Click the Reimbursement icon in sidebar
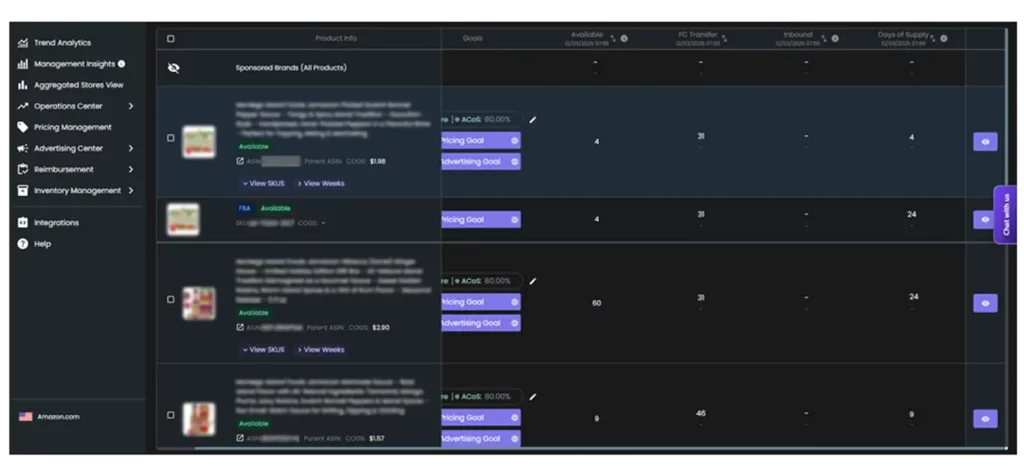Viewport: 1024px width, 473px height. pyautogui.click(x=23, y=169)
